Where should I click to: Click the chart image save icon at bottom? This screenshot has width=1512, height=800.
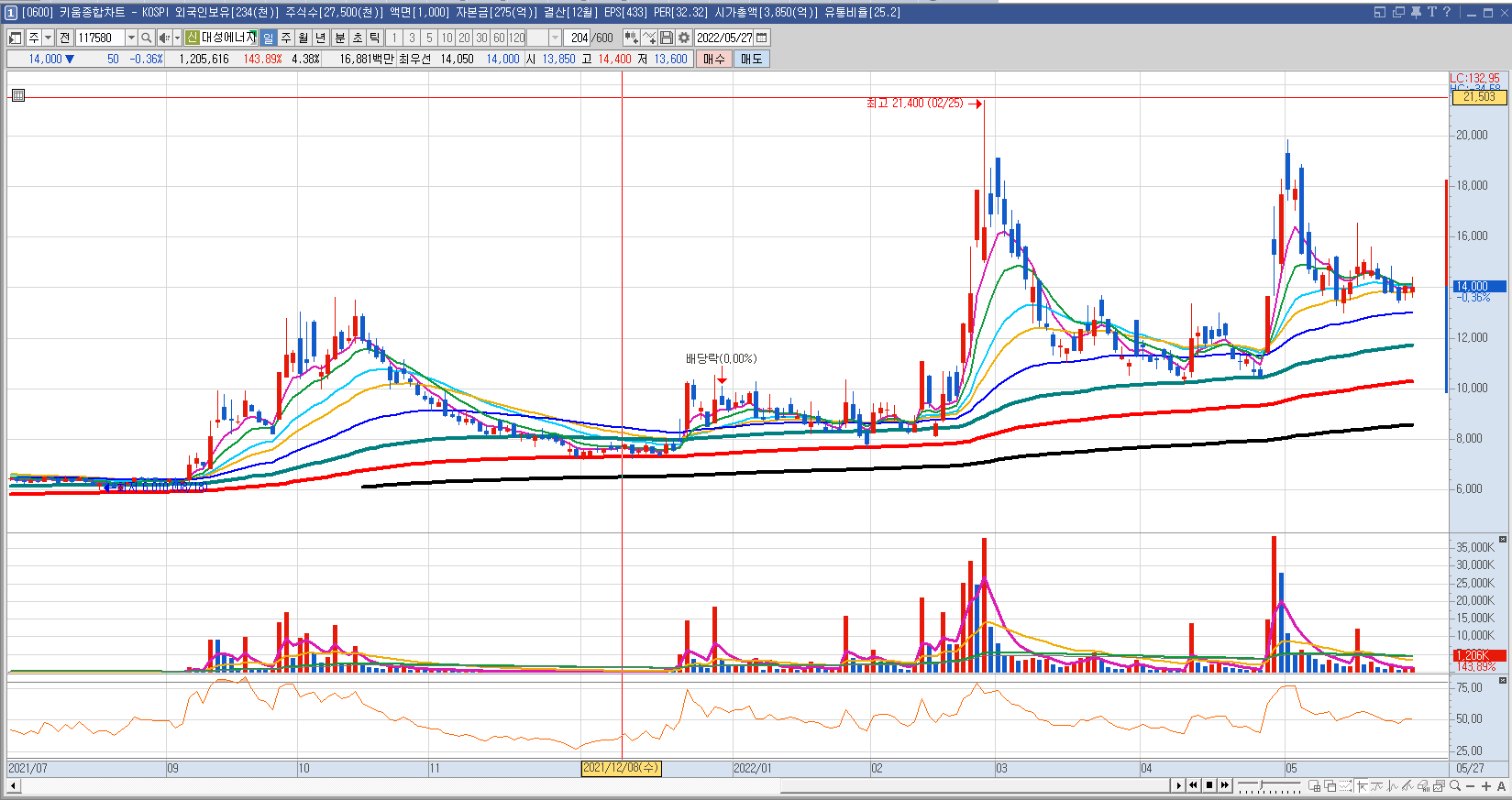1439,785
